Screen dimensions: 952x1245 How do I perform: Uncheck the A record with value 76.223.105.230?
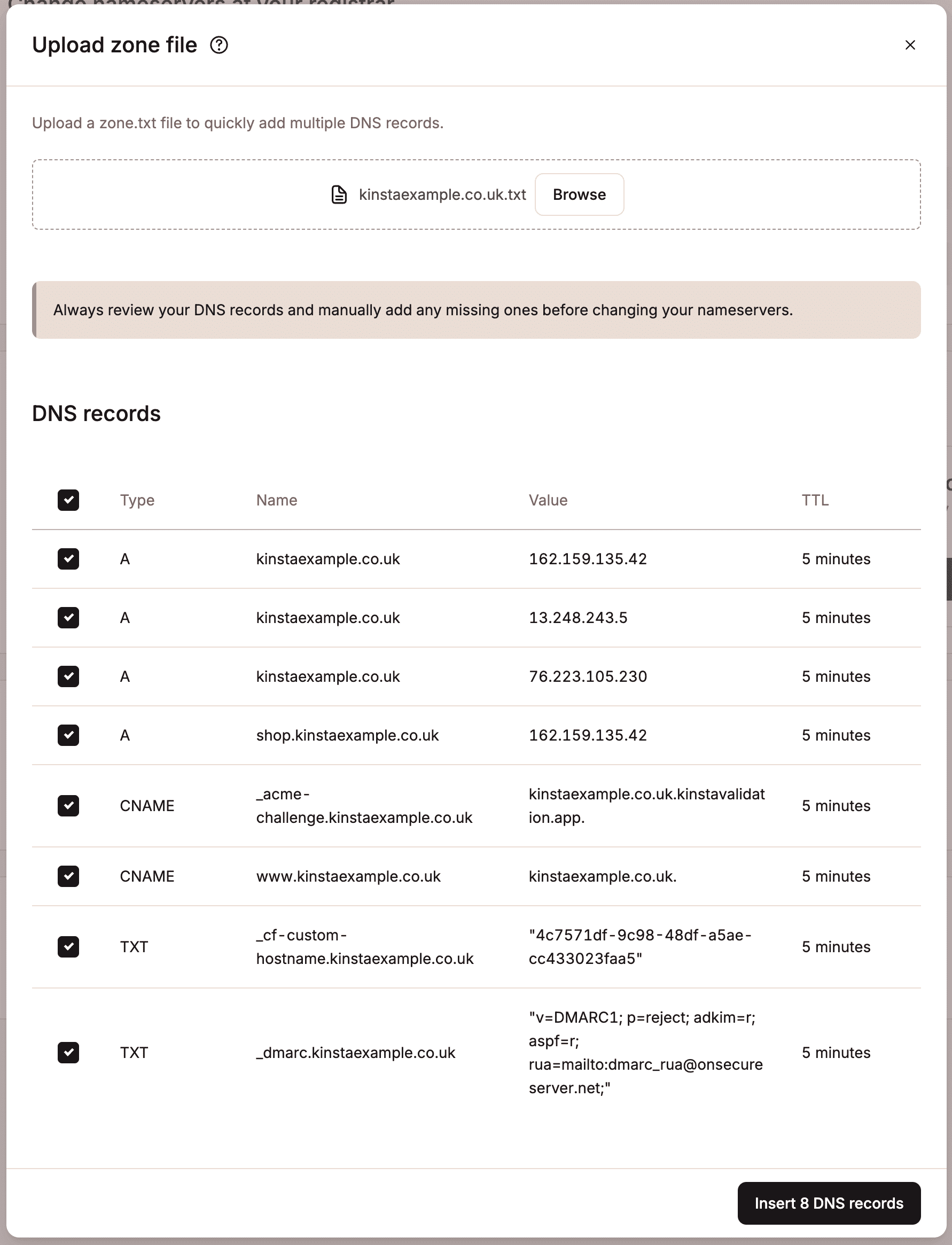pyautogui.click(x=68, y=676)
